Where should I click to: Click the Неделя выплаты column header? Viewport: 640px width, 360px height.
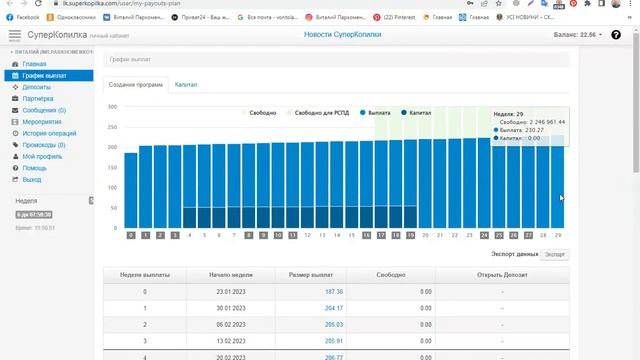pos(145,275)
